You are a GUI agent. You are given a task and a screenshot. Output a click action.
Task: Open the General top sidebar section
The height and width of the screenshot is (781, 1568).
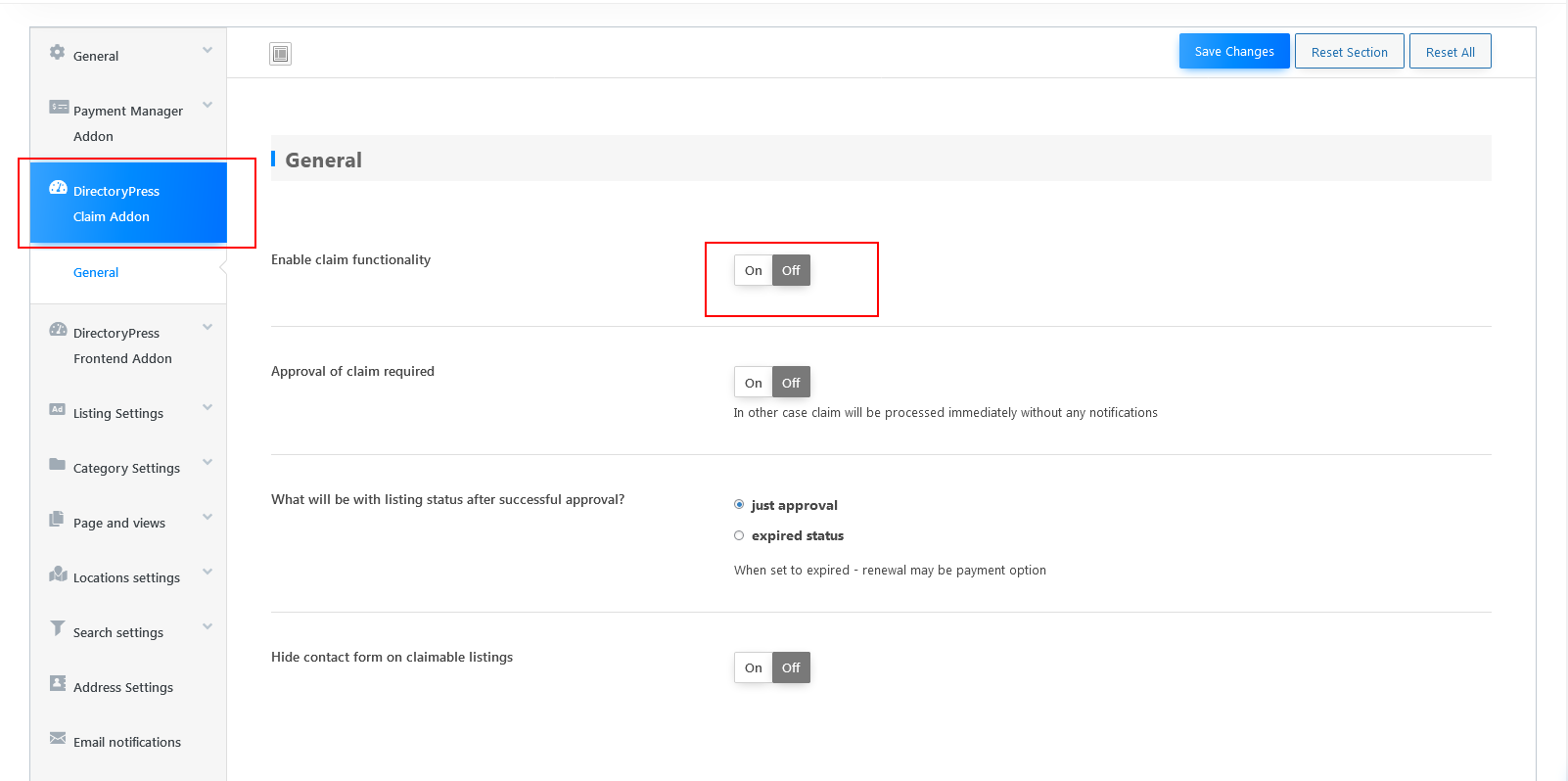point(128,55)
